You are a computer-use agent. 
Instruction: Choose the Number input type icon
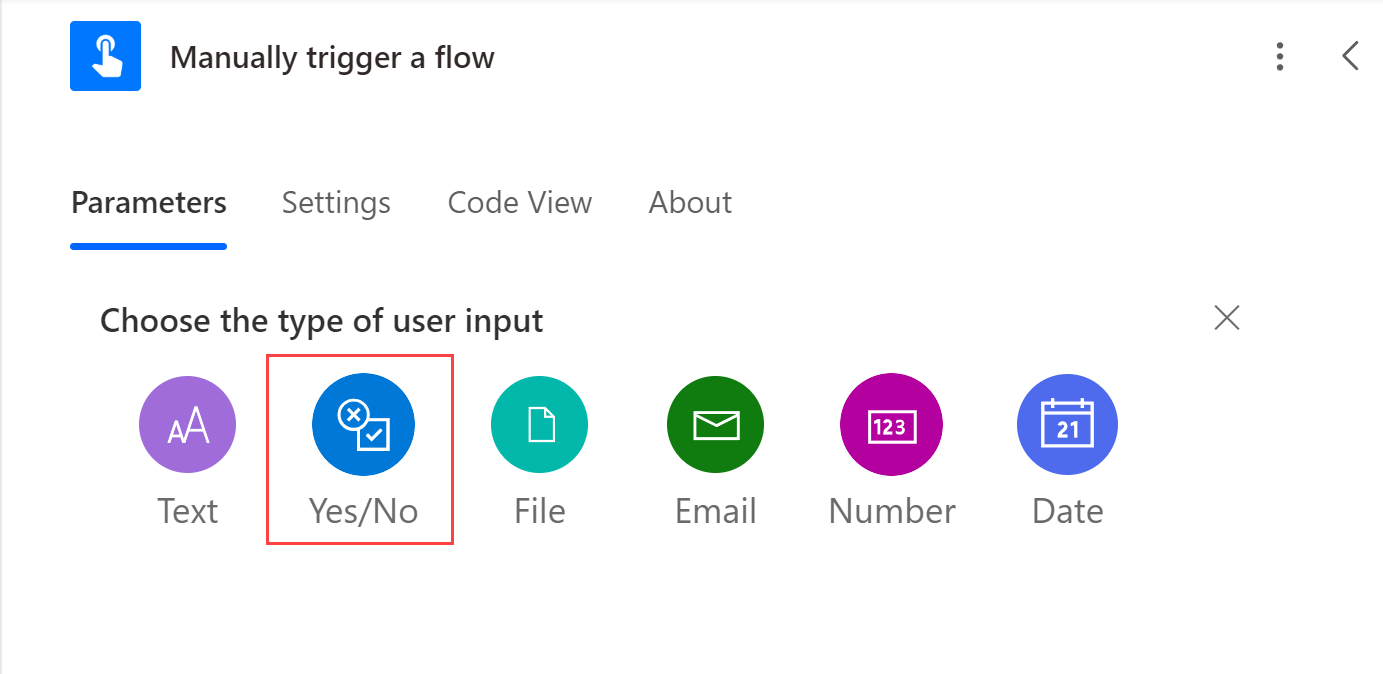(891, 424)
